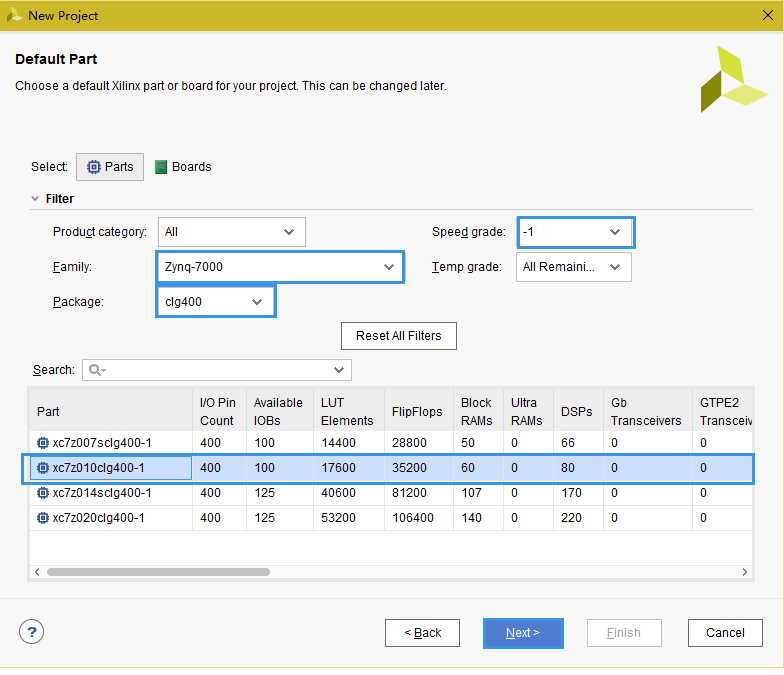The width and height of the screenshot is (784, 675).
Task: Select part xc7z020clg400-1 row
Action: (391, 518)
